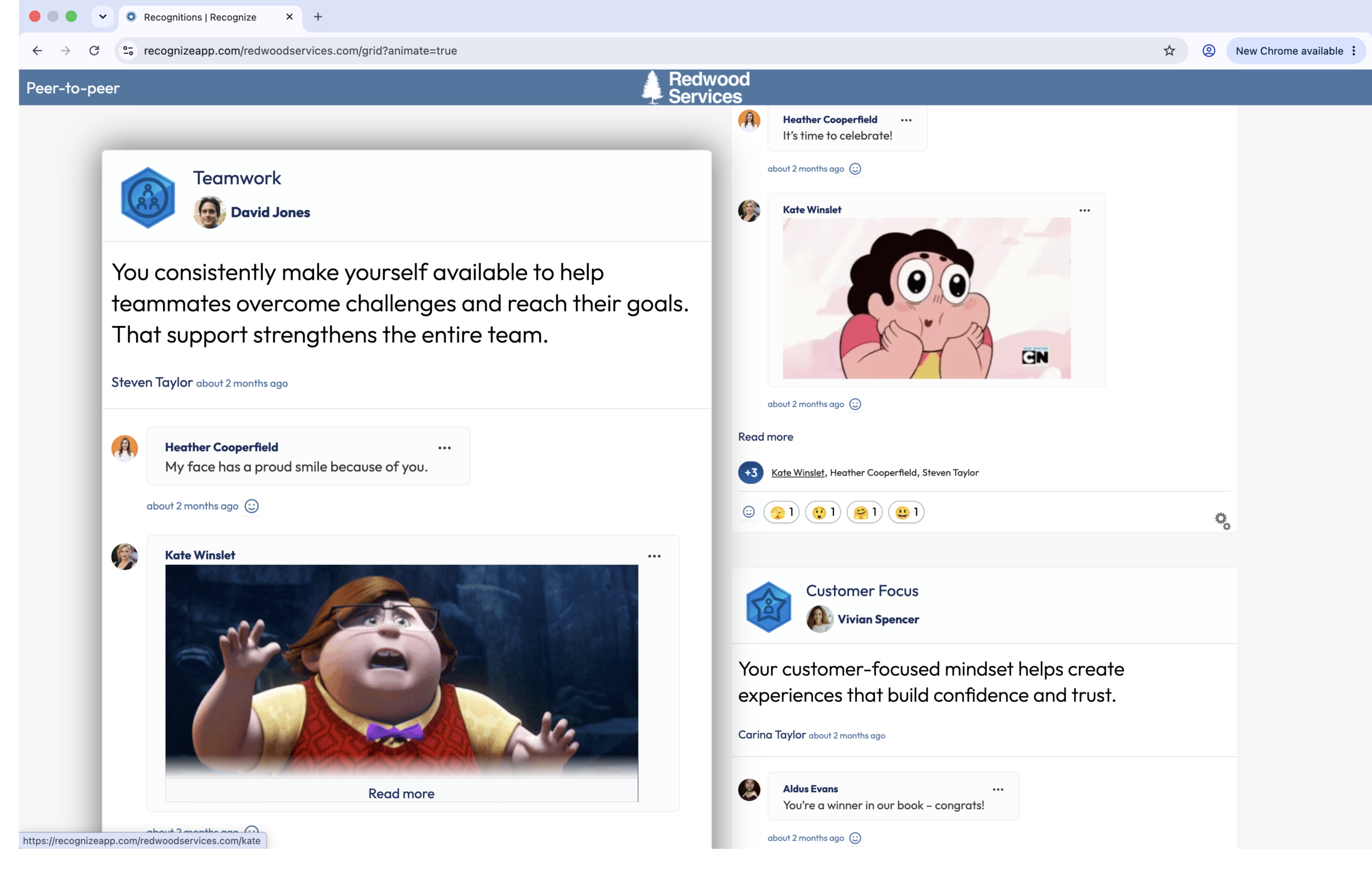Screen dimensions: 1372x871
Task: Click 'Read more' below Kate's Steven Universe comment
Action: (x=765, y=437)
